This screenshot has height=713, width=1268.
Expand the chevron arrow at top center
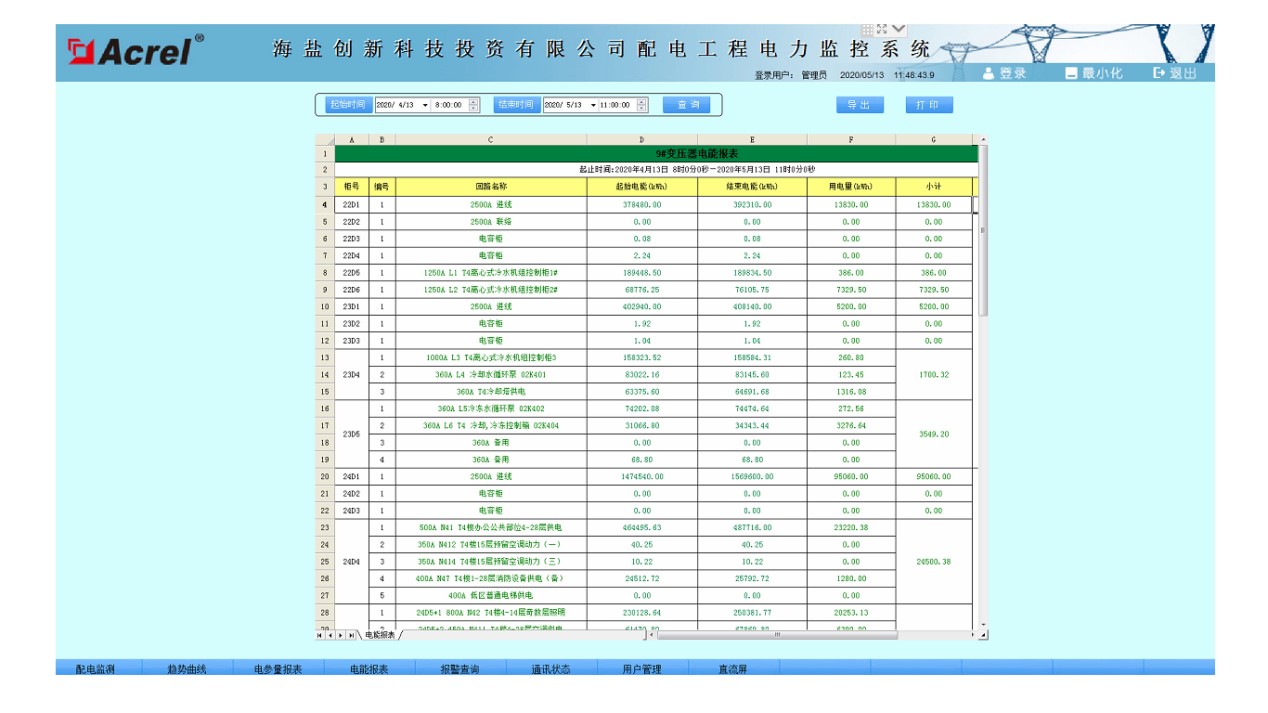click(x=899, y=30)
